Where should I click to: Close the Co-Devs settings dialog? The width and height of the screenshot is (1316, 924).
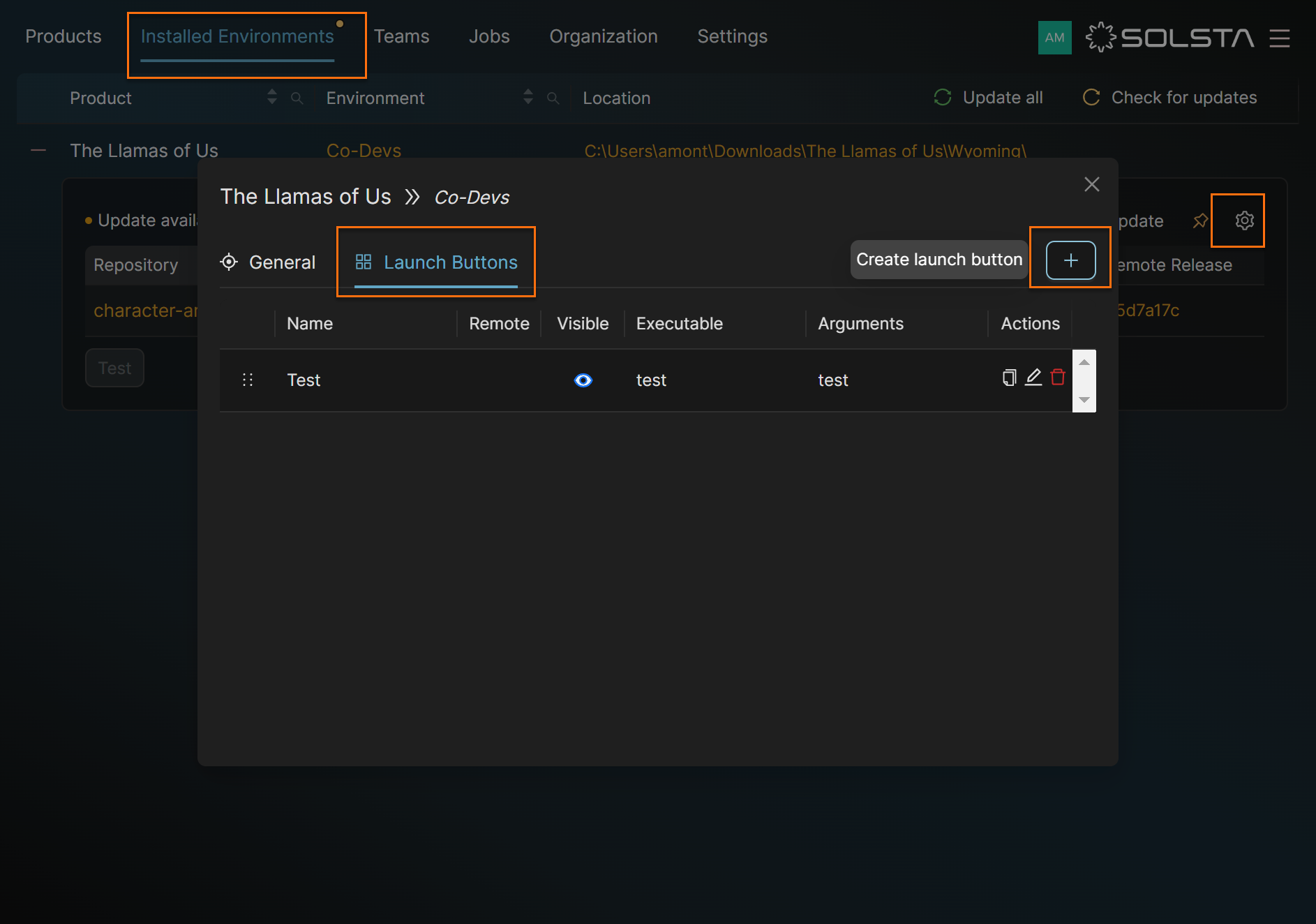(x=1092, y=184)
